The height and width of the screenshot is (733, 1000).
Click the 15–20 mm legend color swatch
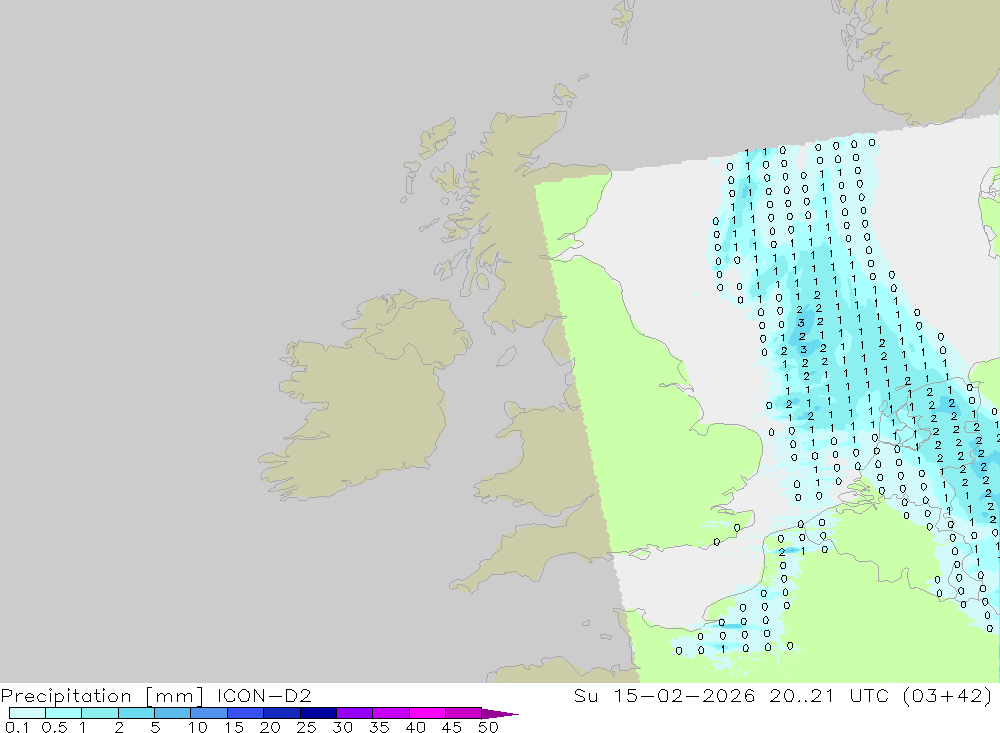(x=245, y=713)
